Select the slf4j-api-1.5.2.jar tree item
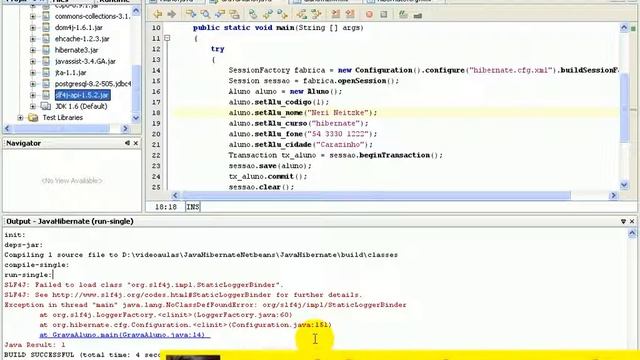 (x=82, y=95)
